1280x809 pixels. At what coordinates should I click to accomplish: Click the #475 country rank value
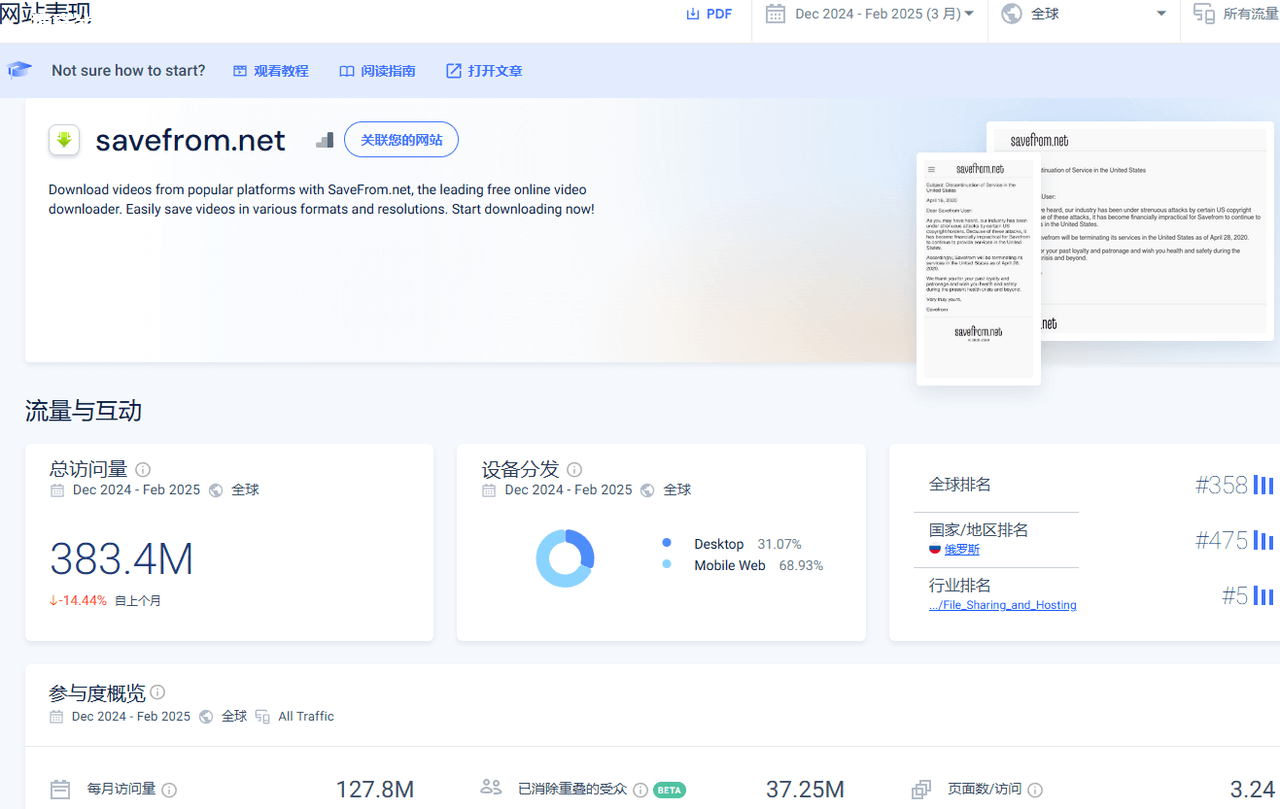pos(1221,541)
